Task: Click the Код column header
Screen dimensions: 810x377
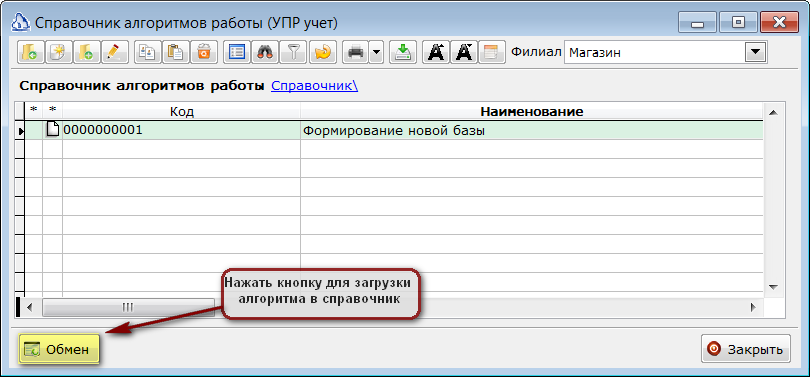Action: coord(181,111)
